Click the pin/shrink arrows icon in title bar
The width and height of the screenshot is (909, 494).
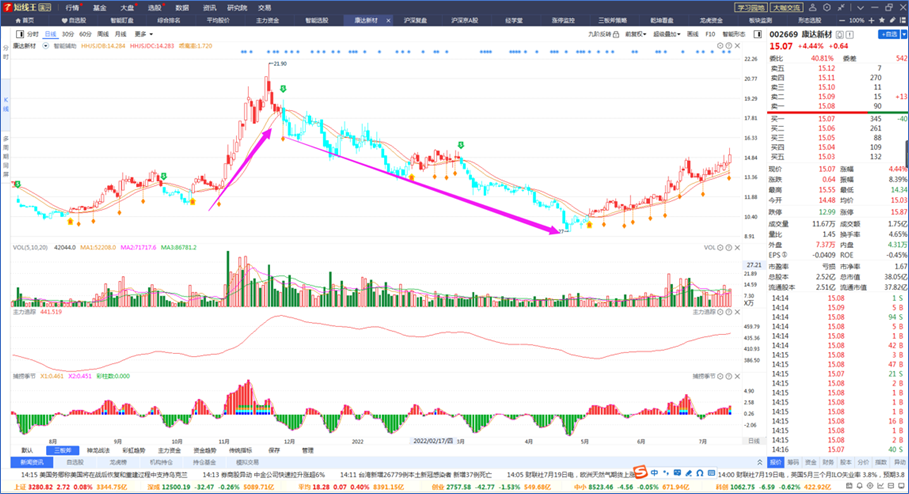[841, 8]
